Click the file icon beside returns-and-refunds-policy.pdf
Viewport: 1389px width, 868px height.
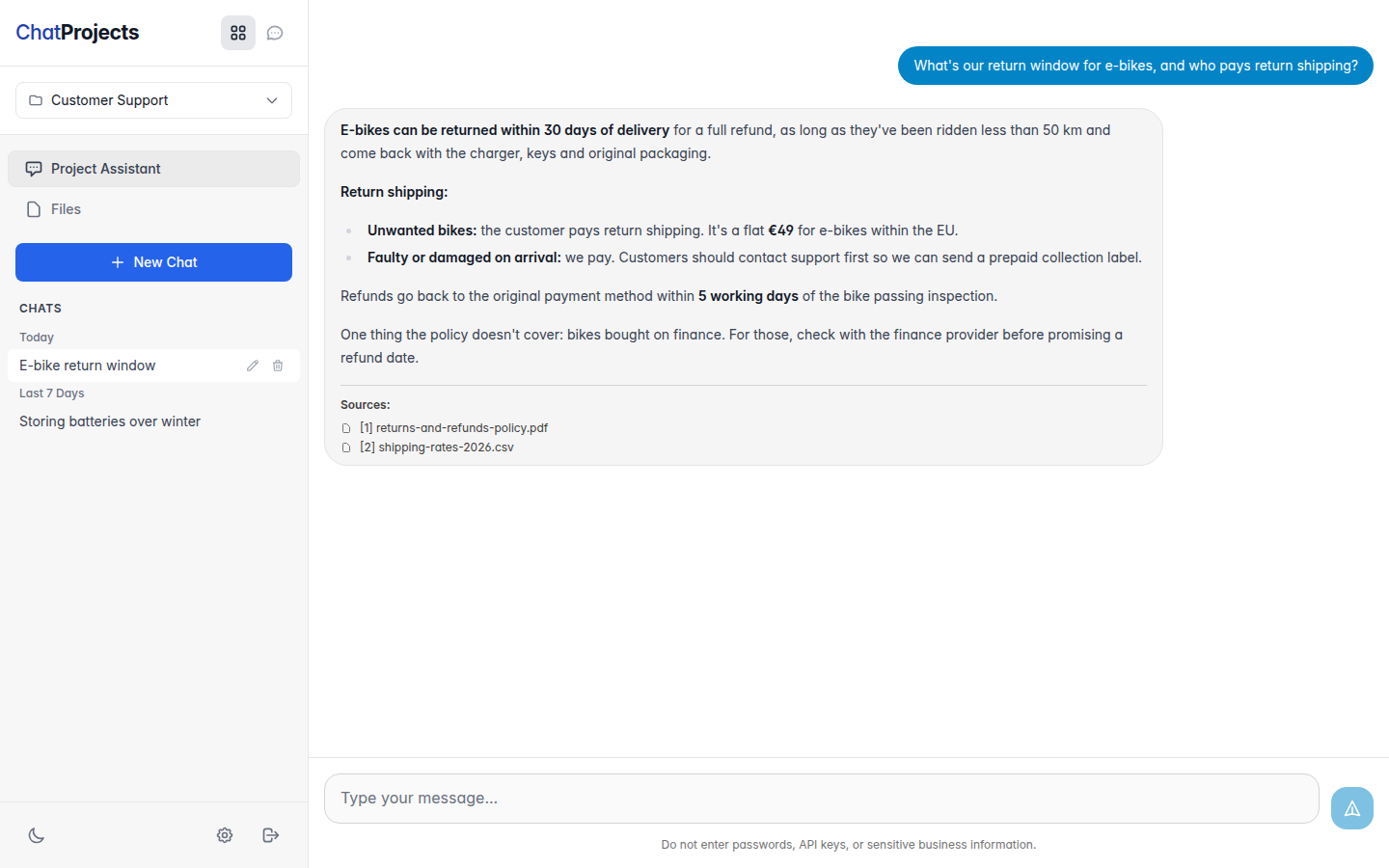[346, 428]
